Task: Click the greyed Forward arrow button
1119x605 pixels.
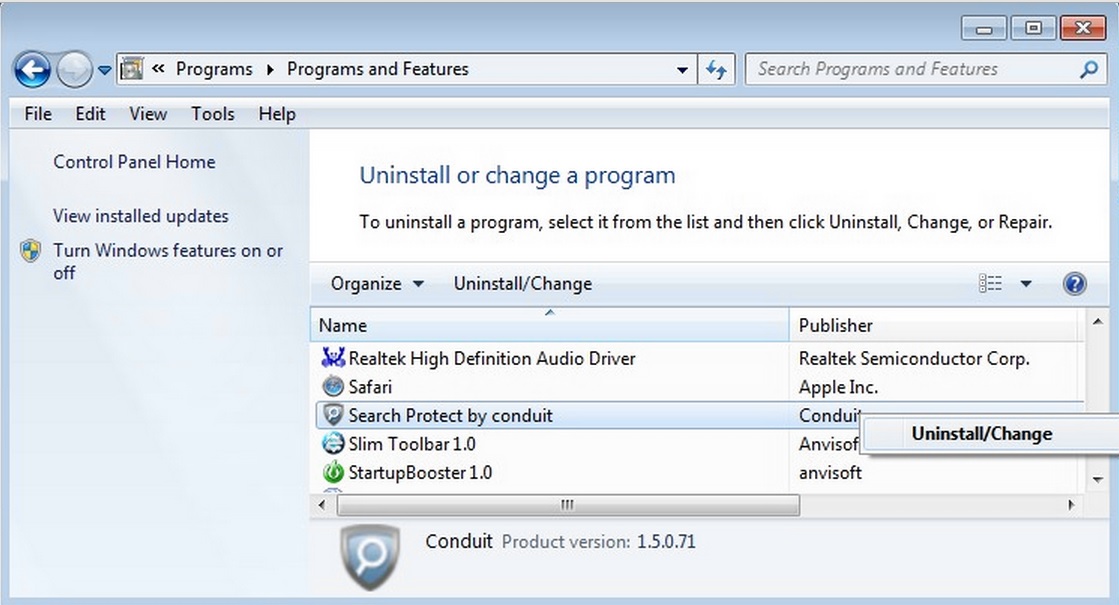Action: (x=74, y=71)
